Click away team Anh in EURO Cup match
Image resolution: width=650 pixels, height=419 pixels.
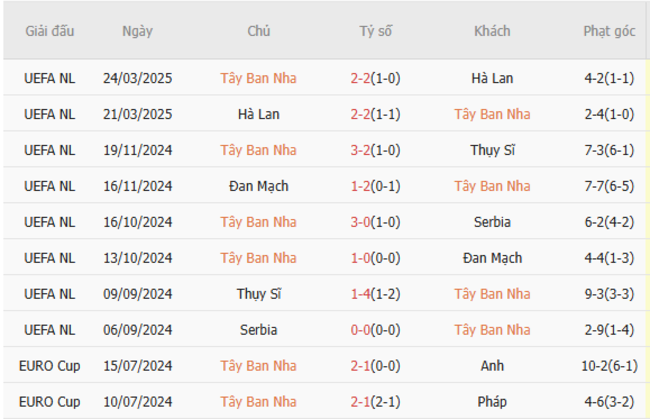pos(492,366)
